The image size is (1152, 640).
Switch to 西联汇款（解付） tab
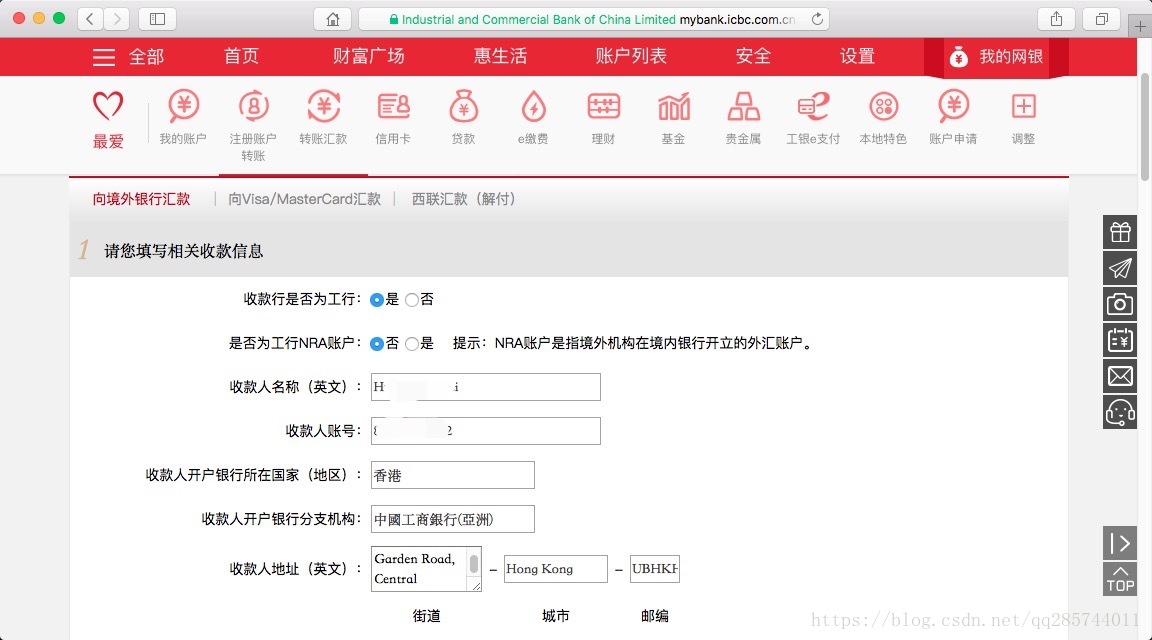coord(464,199)
